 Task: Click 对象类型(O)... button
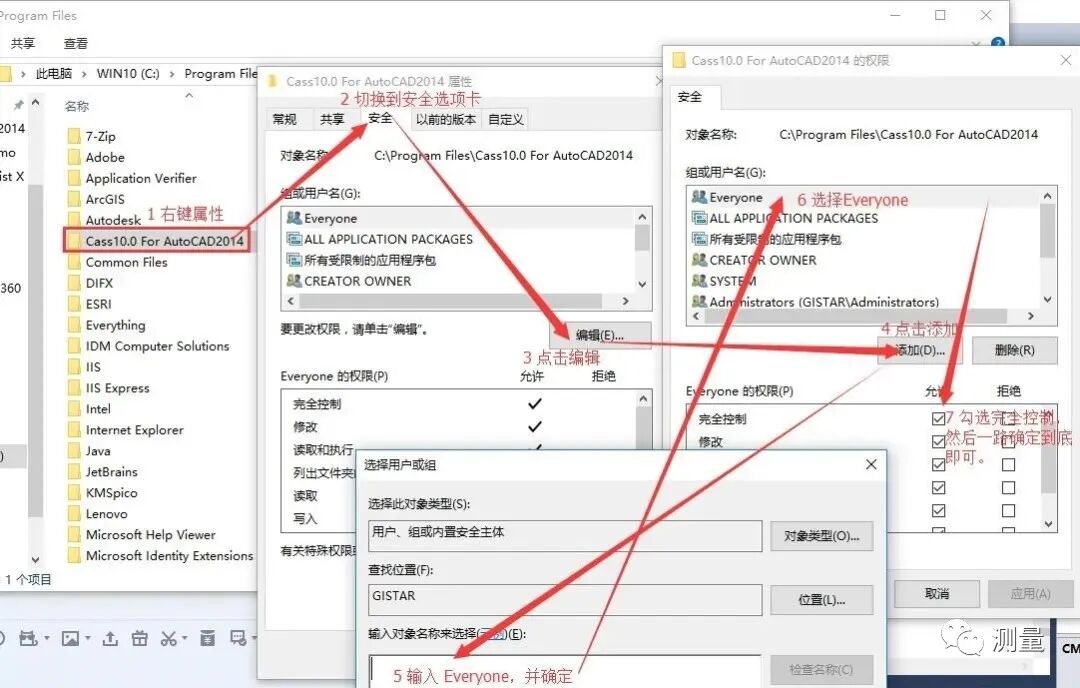(x=822, y=536)
